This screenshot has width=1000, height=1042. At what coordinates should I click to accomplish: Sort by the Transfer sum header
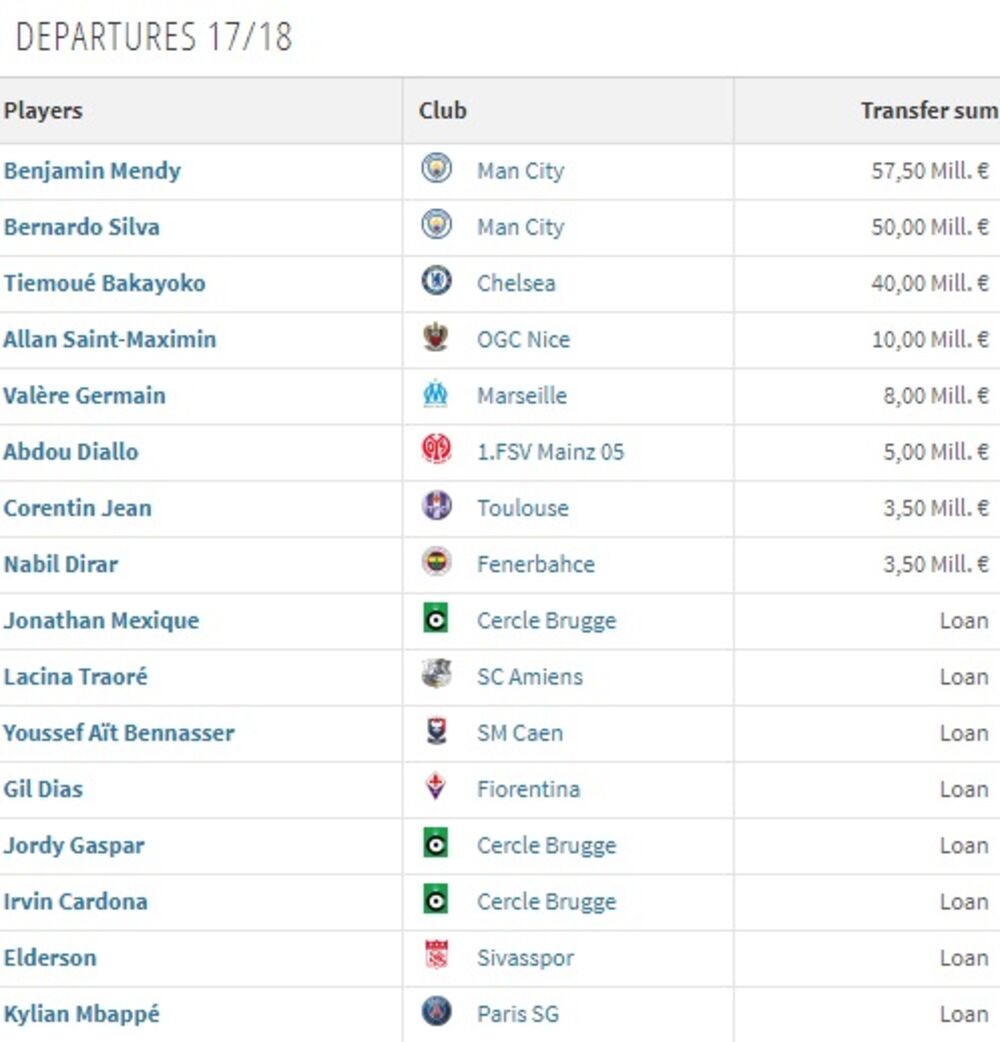click(x=928, y=110)
